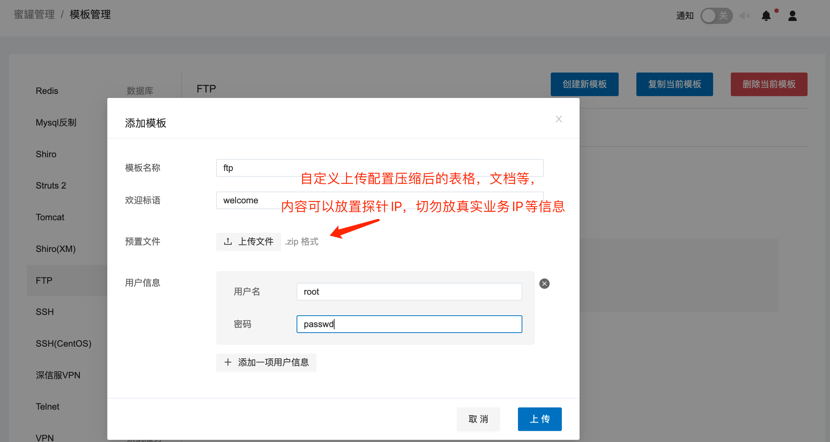This screenshot has height=442, width=830.
Task: Click 复制当前模板 button
Action: coord(674,84)
